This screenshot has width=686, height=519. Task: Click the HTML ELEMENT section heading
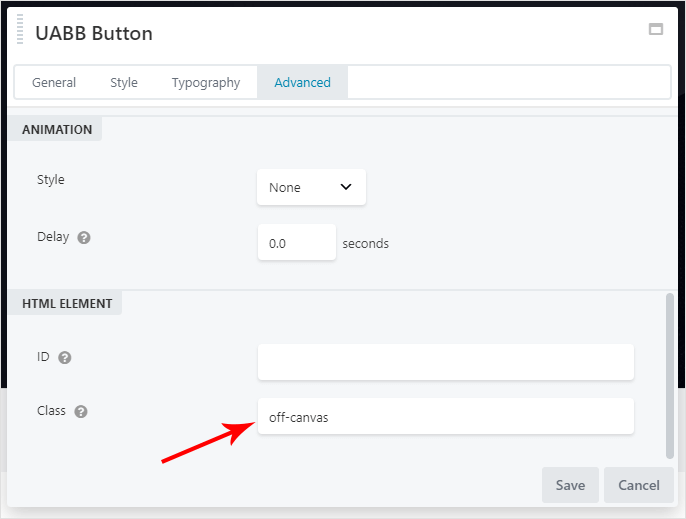coord(67,303)
